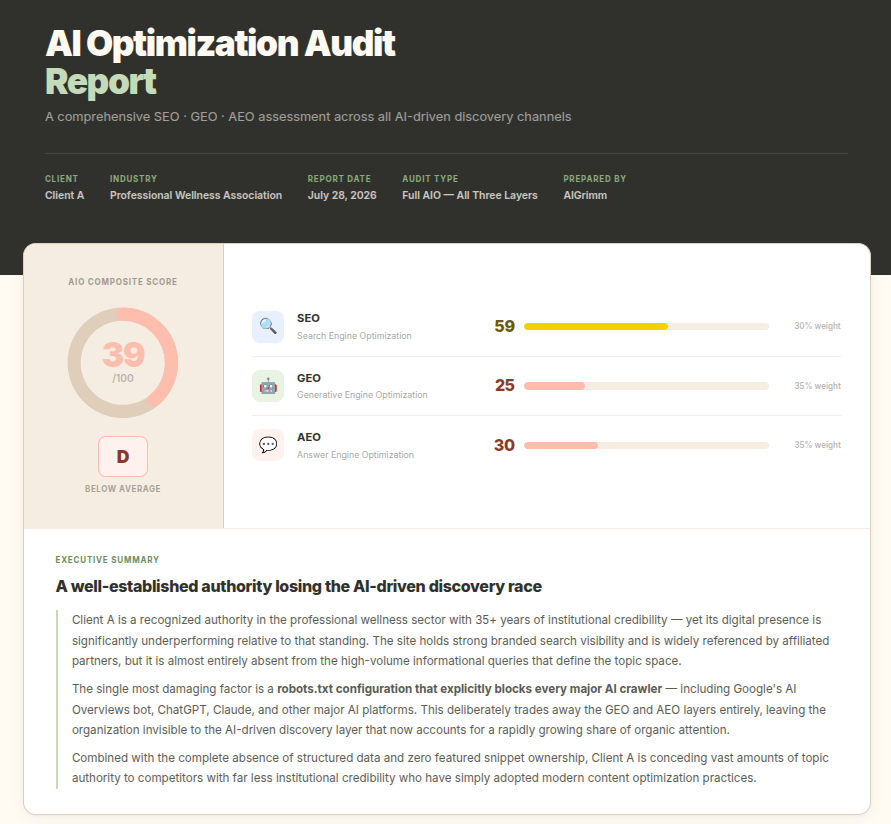Click the AEO speech bubble icon
This screenshot has height=824, width=891.
pos(268,445)
